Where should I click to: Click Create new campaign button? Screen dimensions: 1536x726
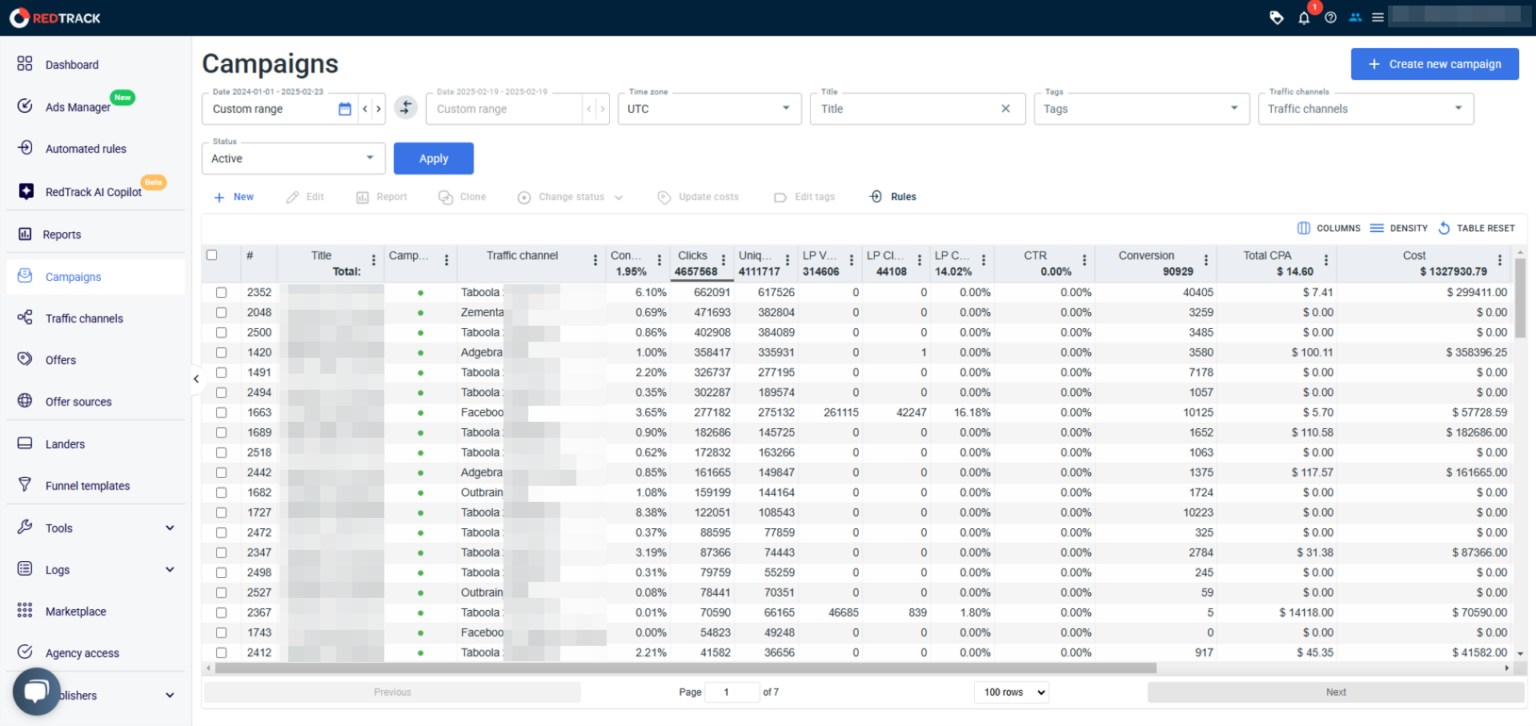point(1435,64)
